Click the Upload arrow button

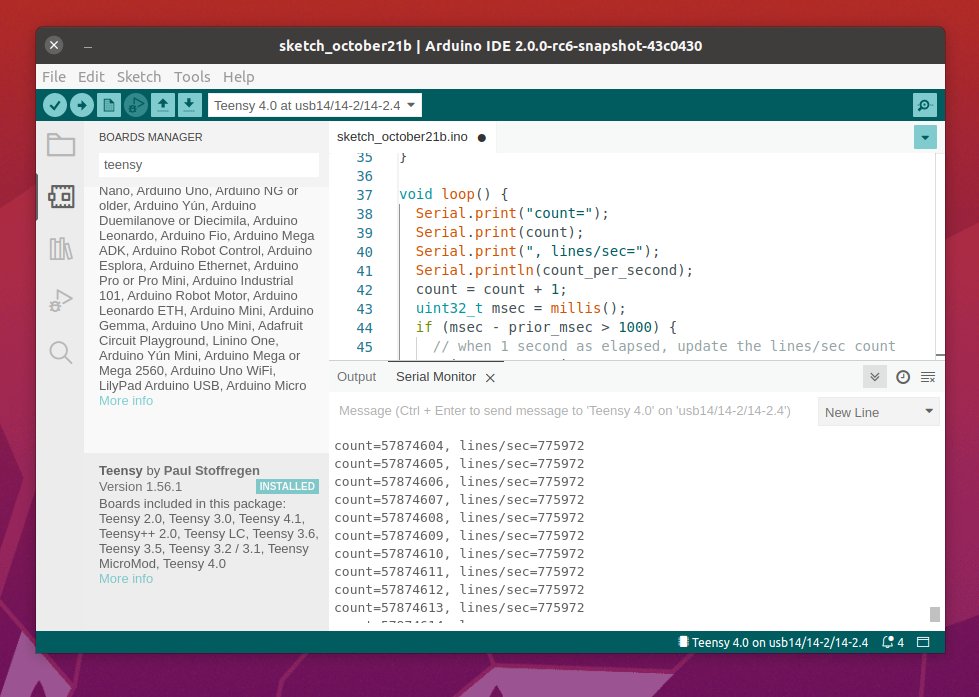(82, 105)
